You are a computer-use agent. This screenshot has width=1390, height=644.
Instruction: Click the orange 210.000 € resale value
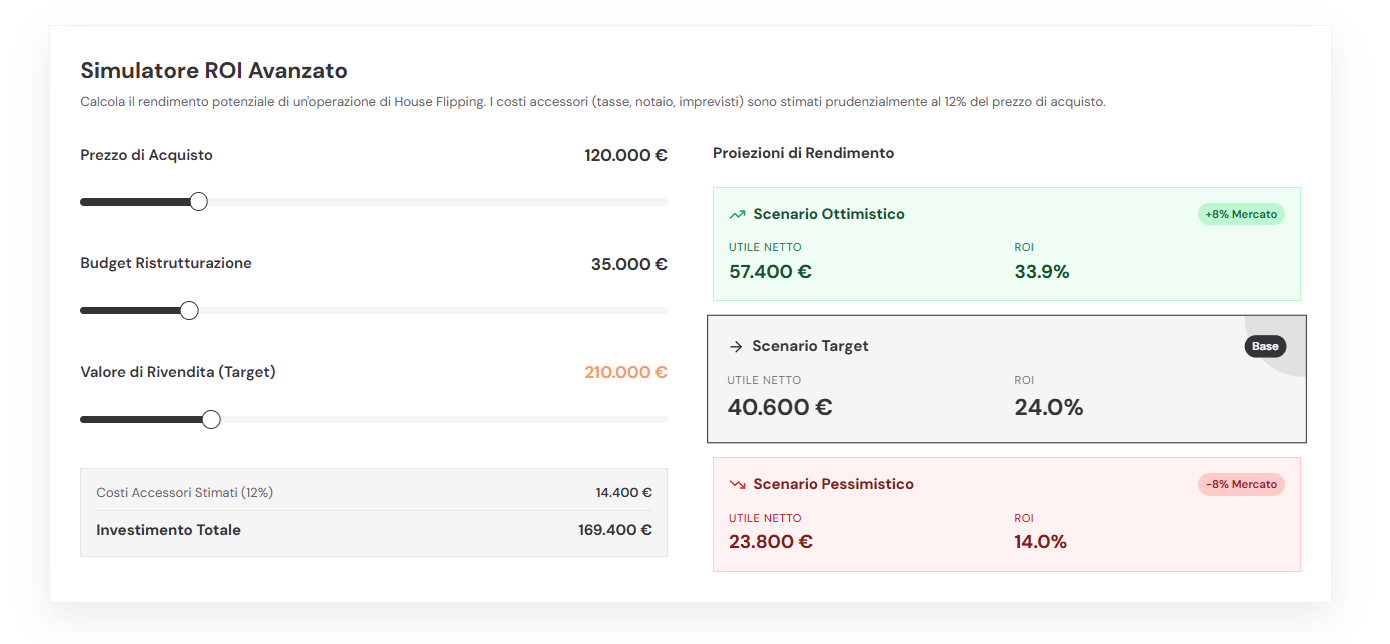tap(626, 372)
